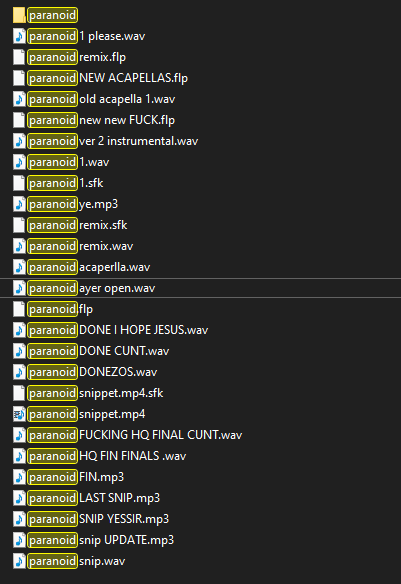Click file icon for paranoid 1.sfk
Image resolution: width=401 pixels, height=584 pixels.
[x=19, y=183]
